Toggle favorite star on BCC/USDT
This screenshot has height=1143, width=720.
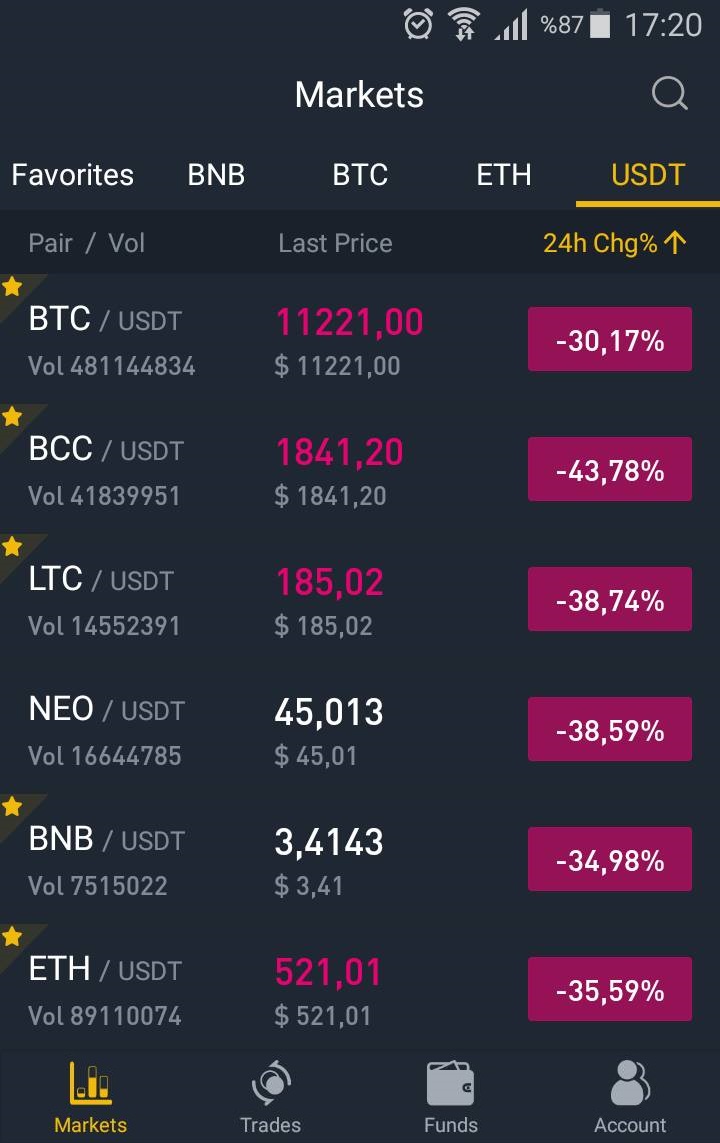point(12,417)
